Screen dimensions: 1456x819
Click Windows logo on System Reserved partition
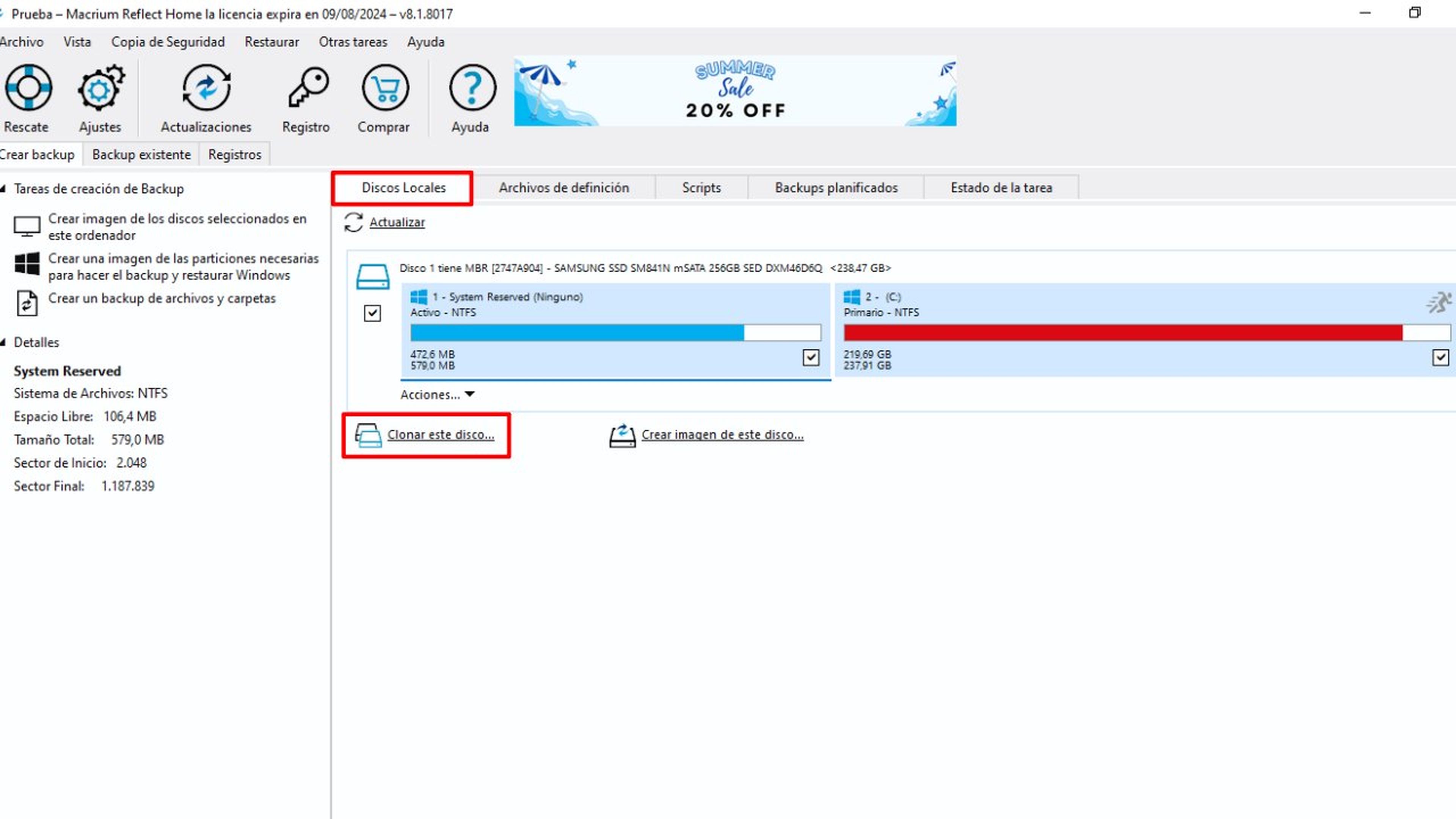tap(419, 297)
